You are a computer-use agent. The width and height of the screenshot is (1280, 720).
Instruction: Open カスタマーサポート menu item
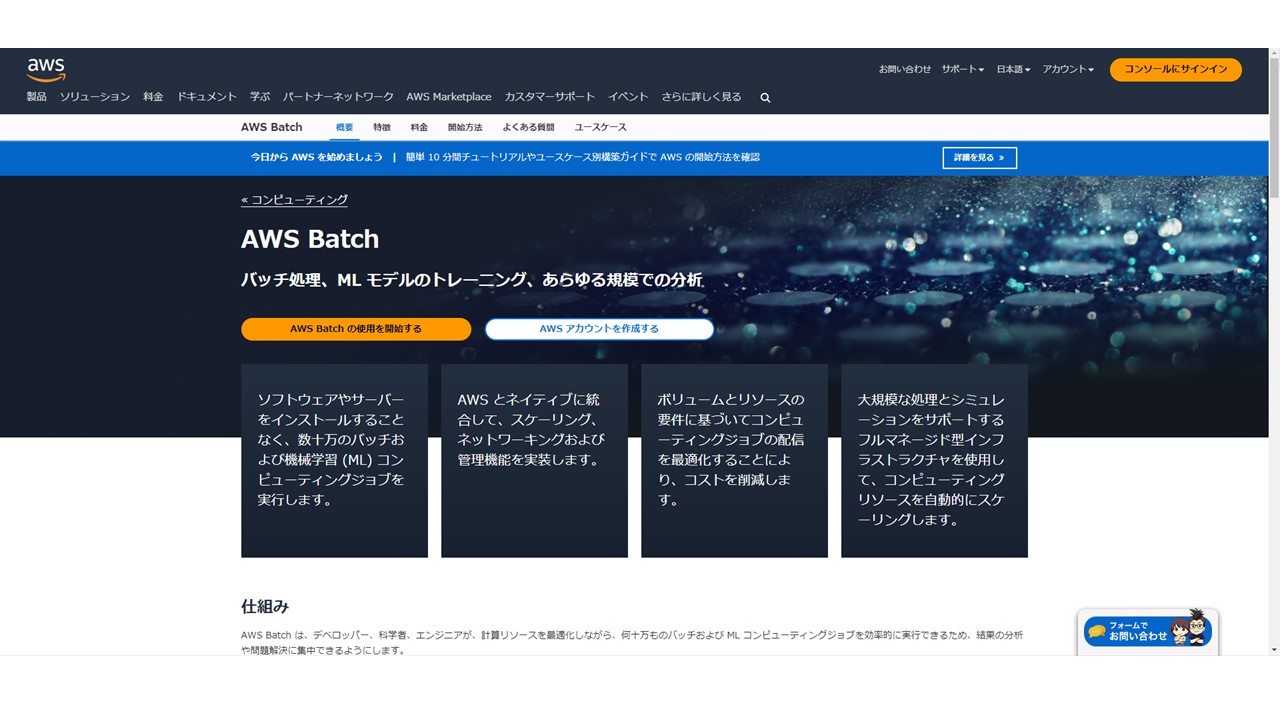pyautogui.click(x=550, y=97)
